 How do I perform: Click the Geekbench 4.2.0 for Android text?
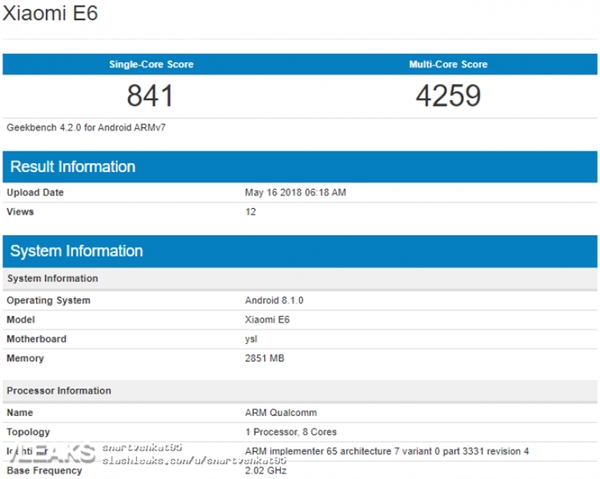click(x=74, y=128)
